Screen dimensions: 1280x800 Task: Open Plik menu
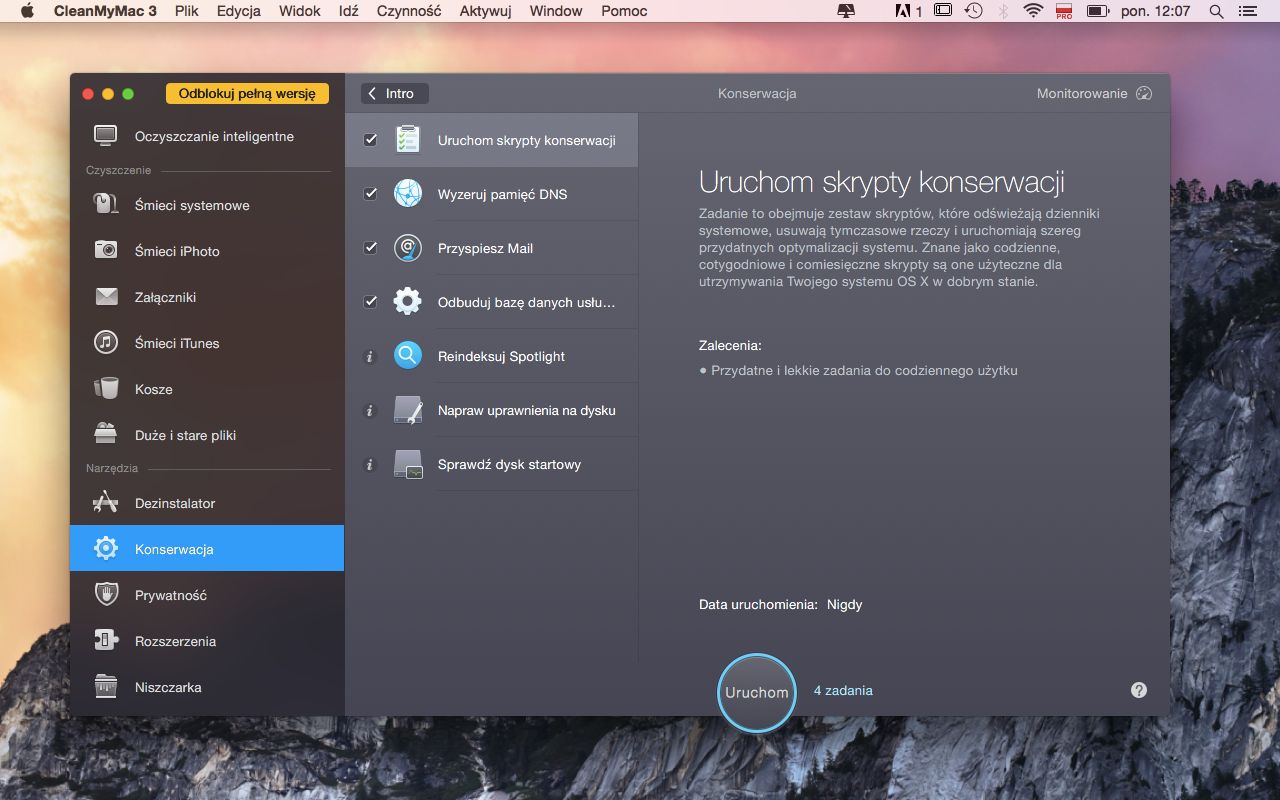click(186, 11)
